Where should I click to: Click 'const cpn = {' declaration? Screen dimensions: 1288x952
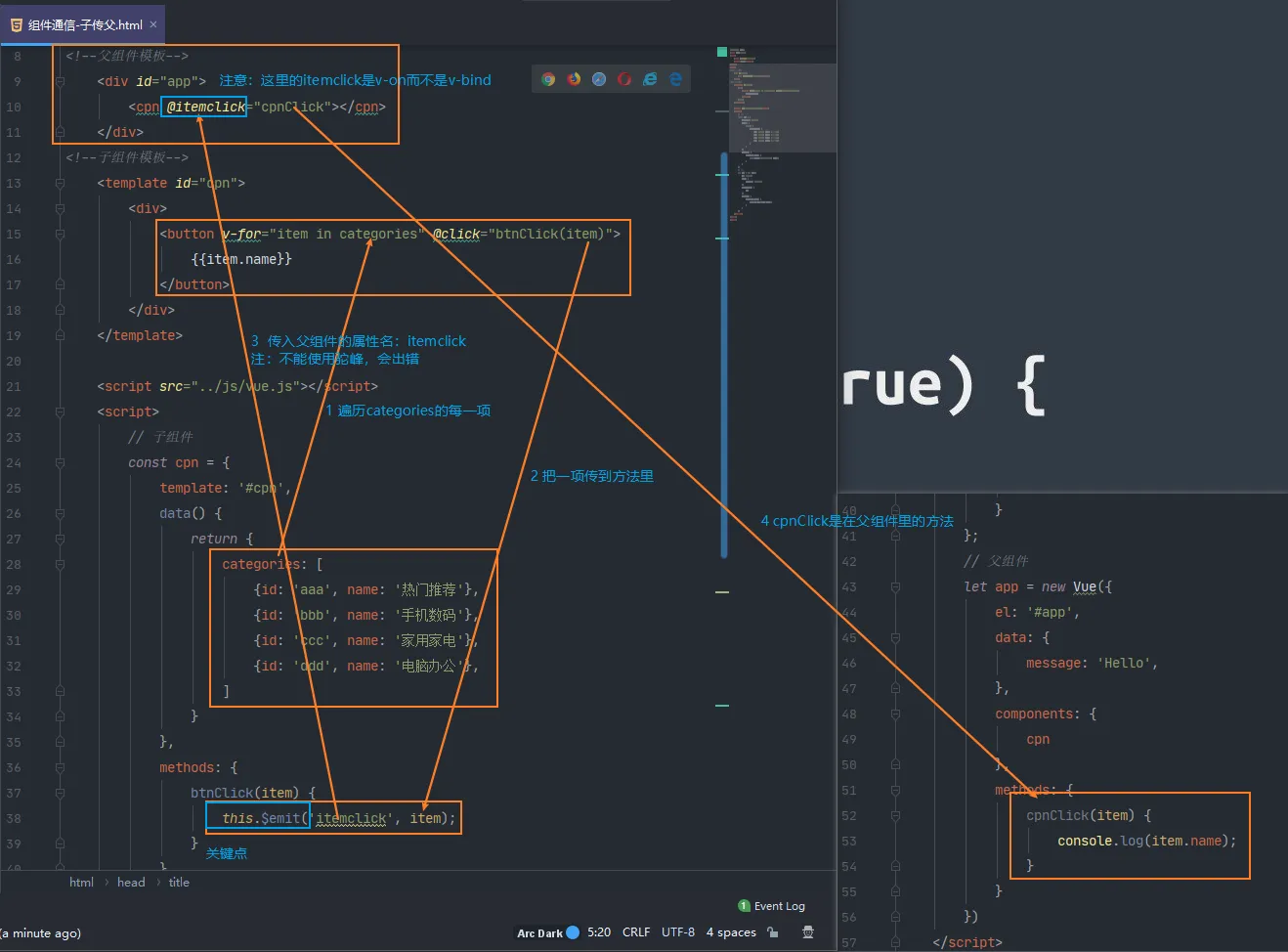coord(179,462)
